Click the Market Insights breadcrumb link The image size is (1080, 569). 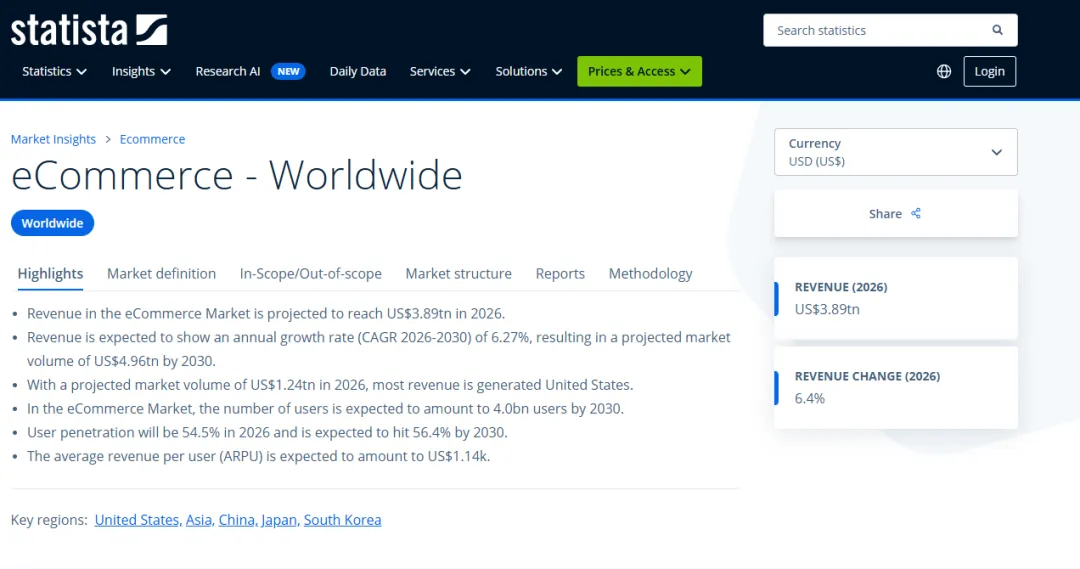pyautogui.click(x=53, y=139)
